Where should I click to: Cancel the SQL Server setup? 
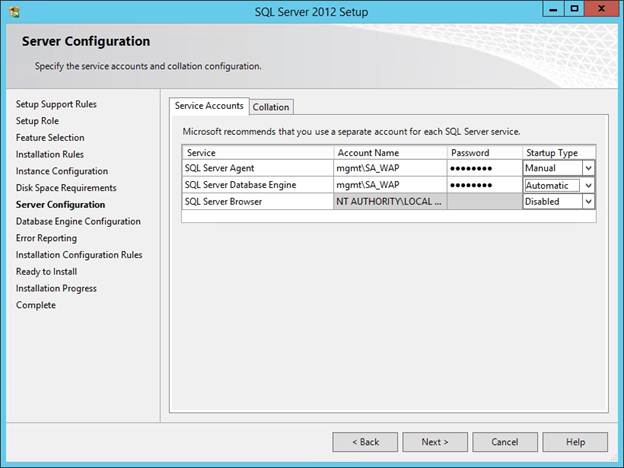pyautogui.click(x=505, y=442)
